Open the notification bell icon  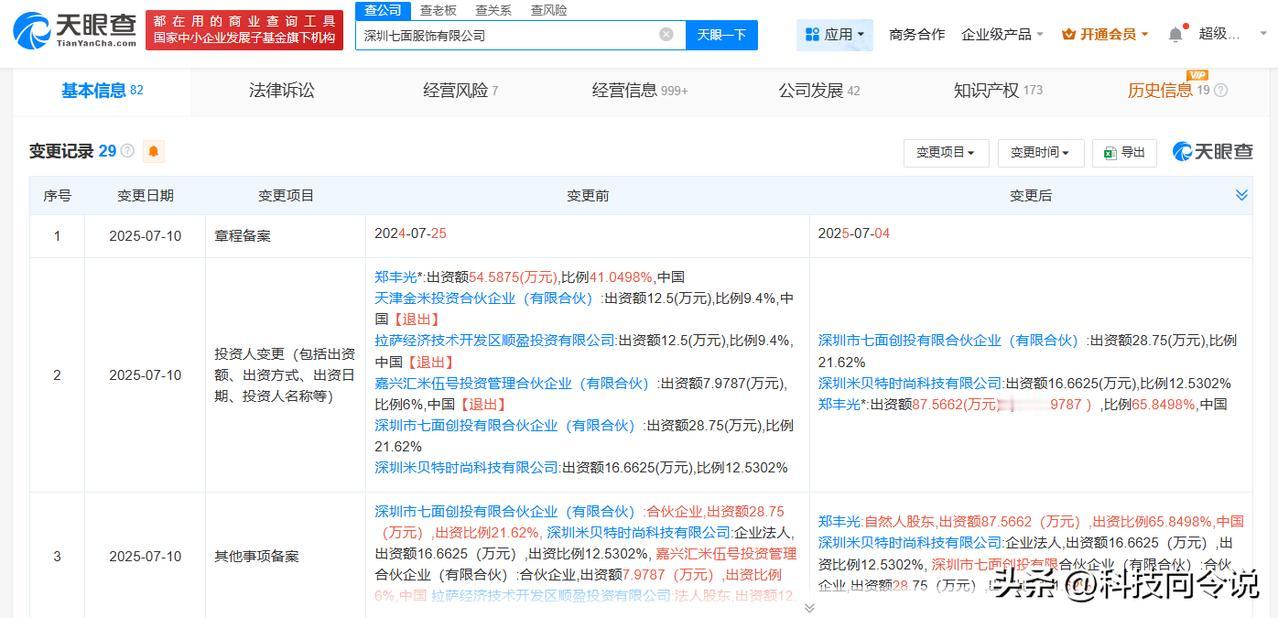[1176, 34]
